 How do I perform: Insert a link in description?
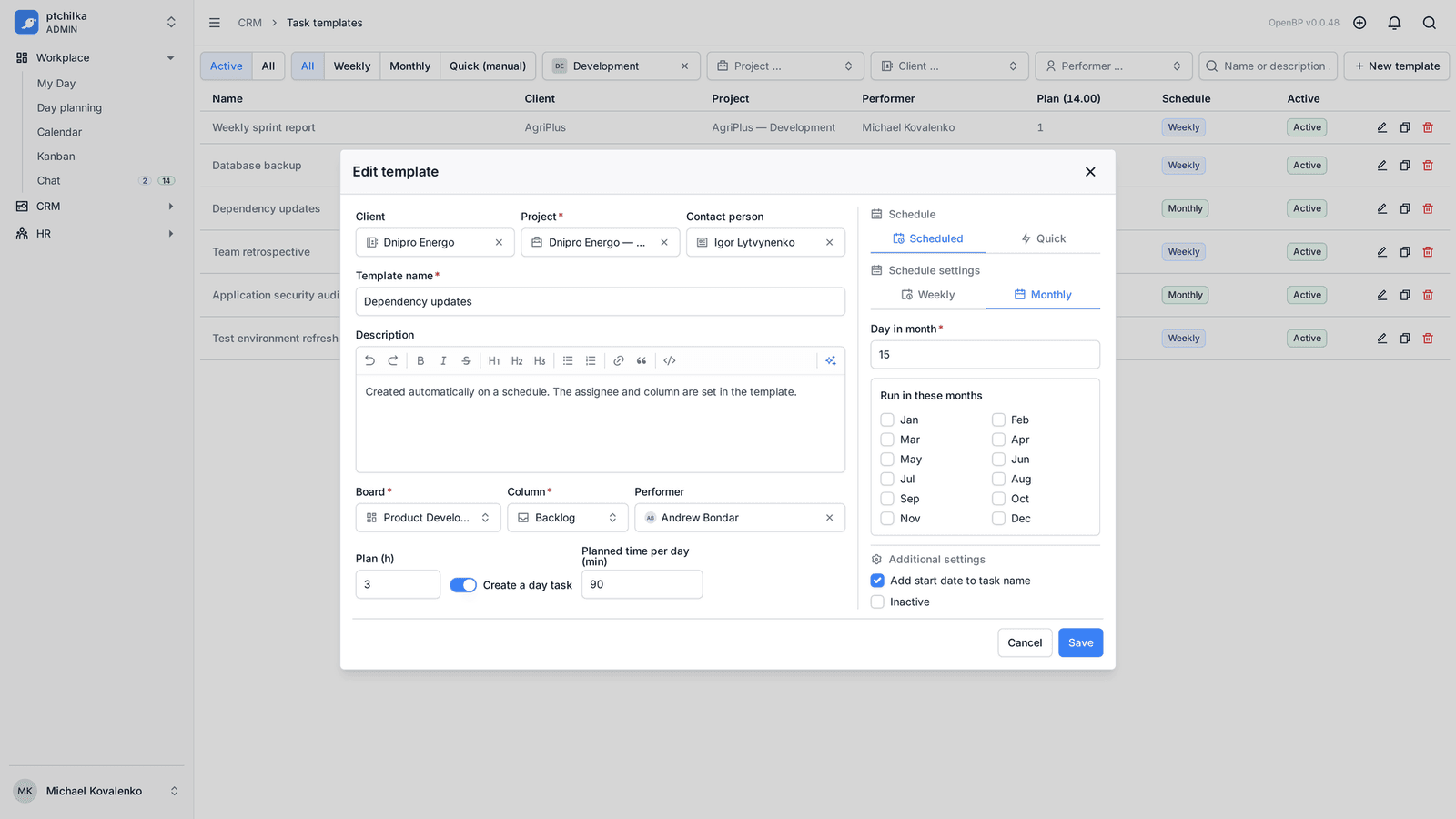(619, 360)
